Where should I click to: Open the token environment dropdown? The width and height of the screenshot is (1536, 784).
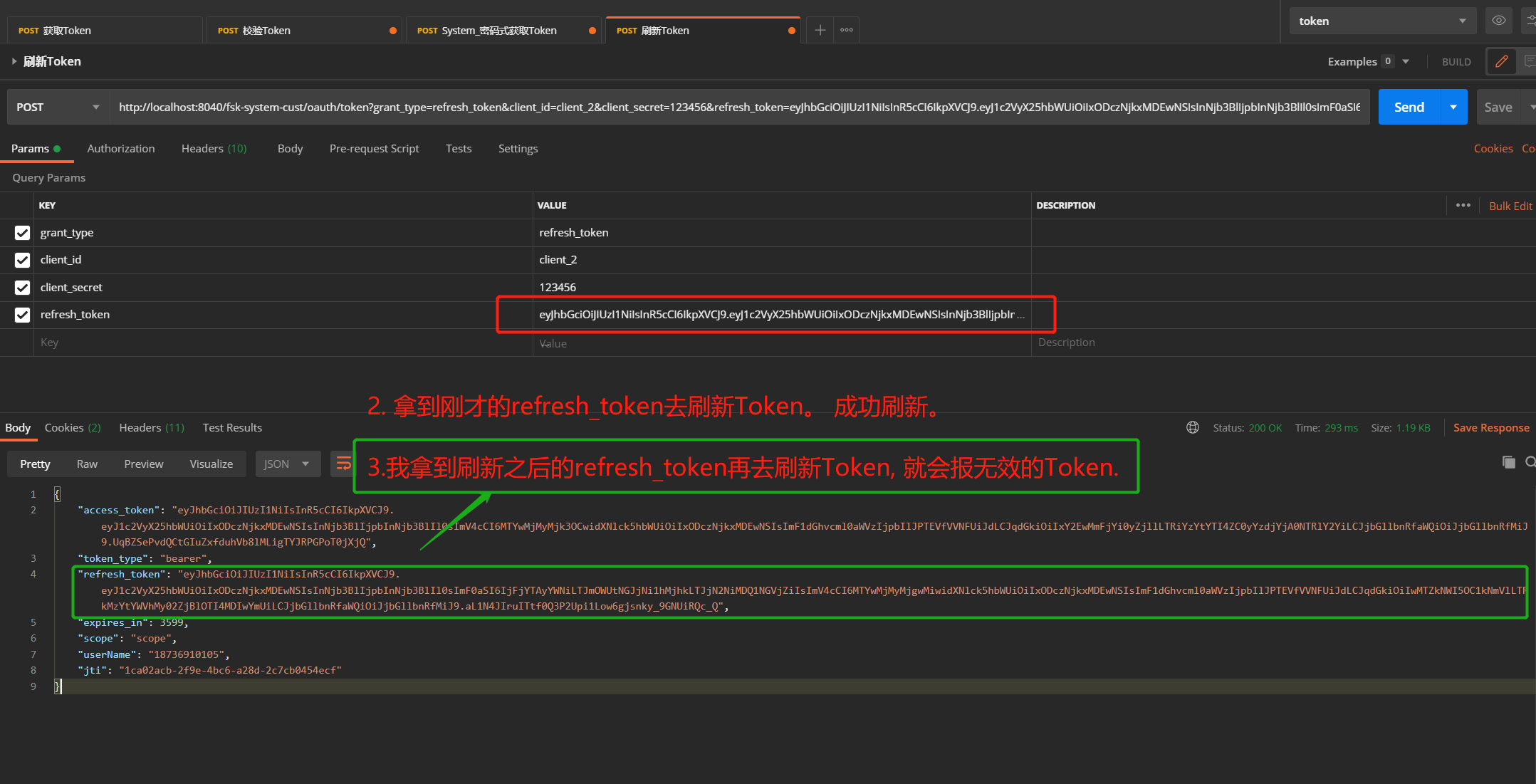[1382, 21]
